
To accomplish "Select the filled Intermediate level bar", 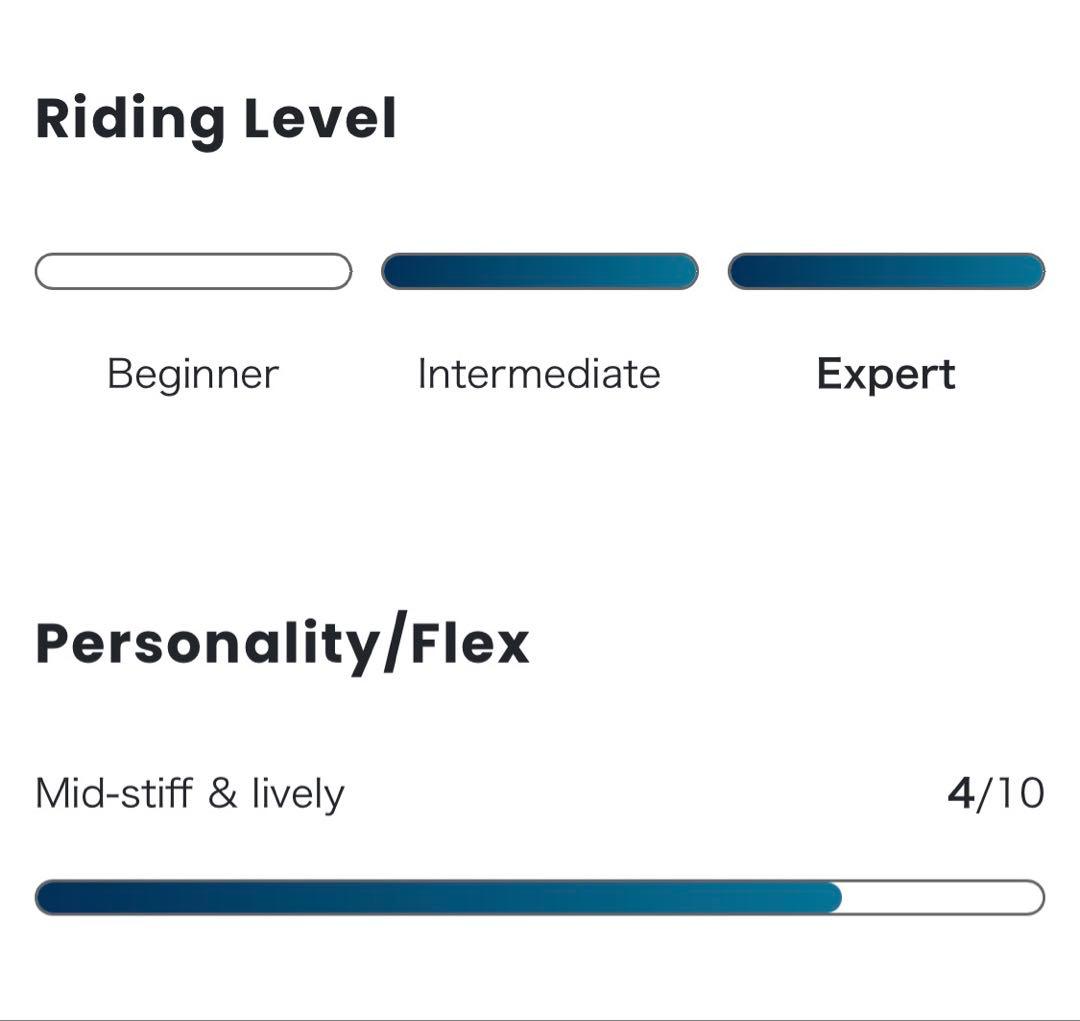I will (x=540, y=271).
